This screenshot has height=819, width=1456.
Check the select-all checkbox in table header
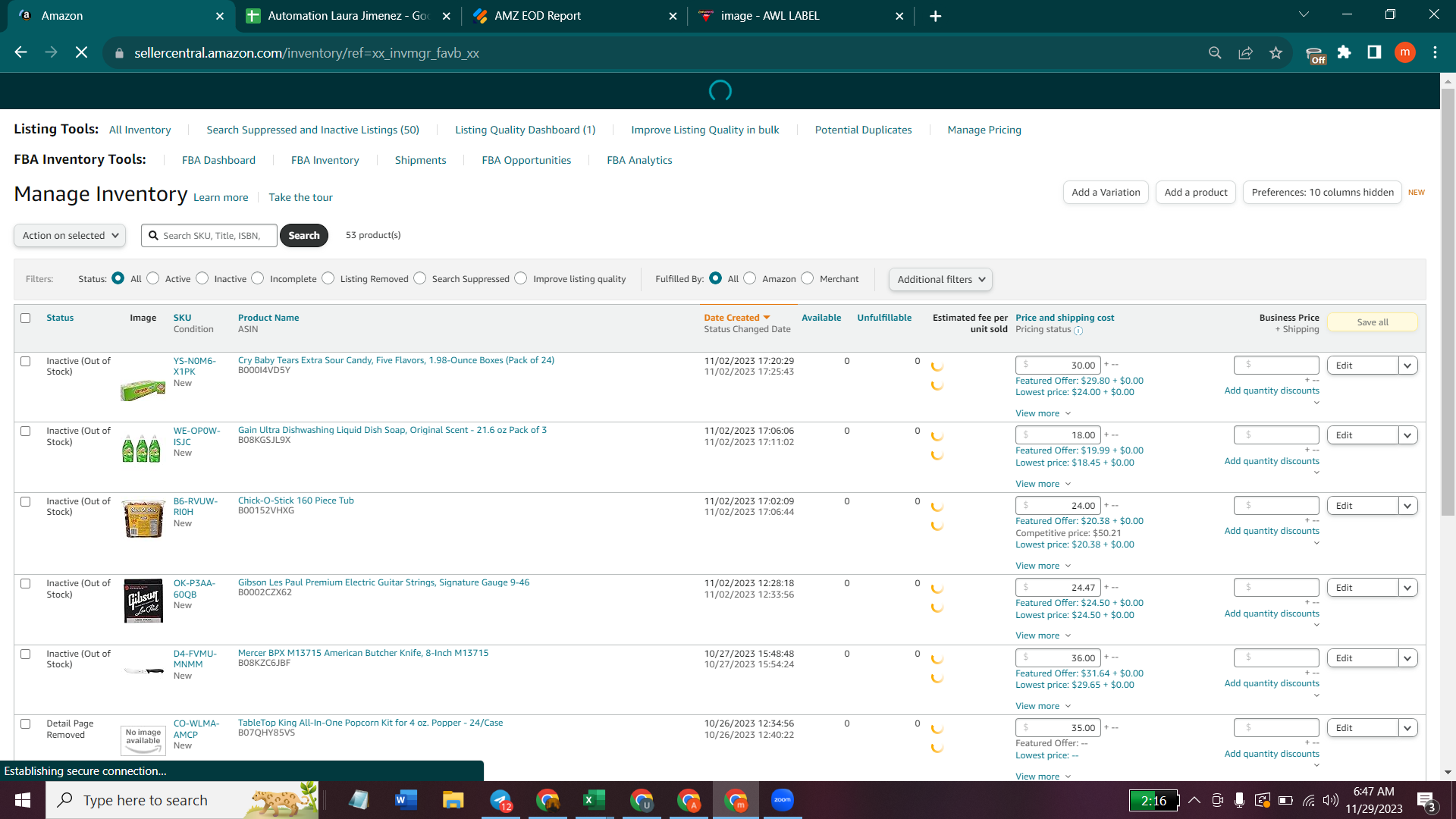tap(26, 318)
